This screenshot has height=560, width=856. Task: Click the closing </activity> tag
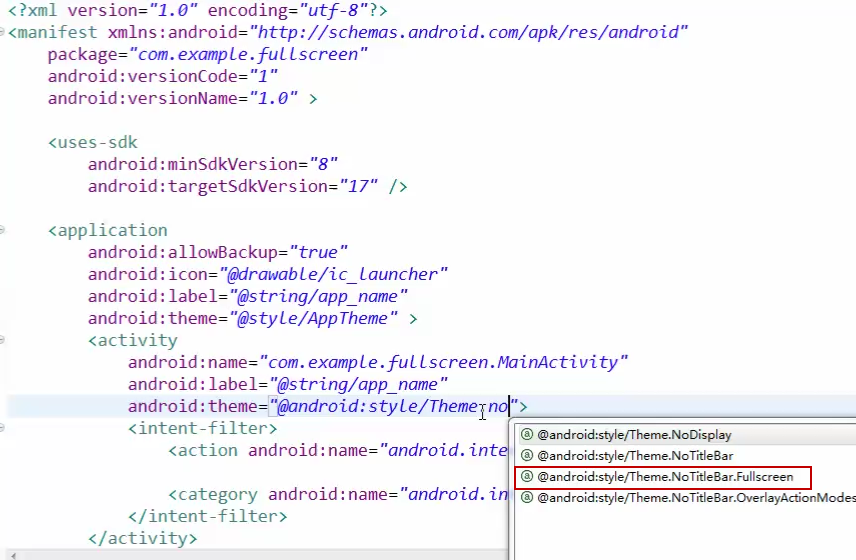tap(142, 538)
